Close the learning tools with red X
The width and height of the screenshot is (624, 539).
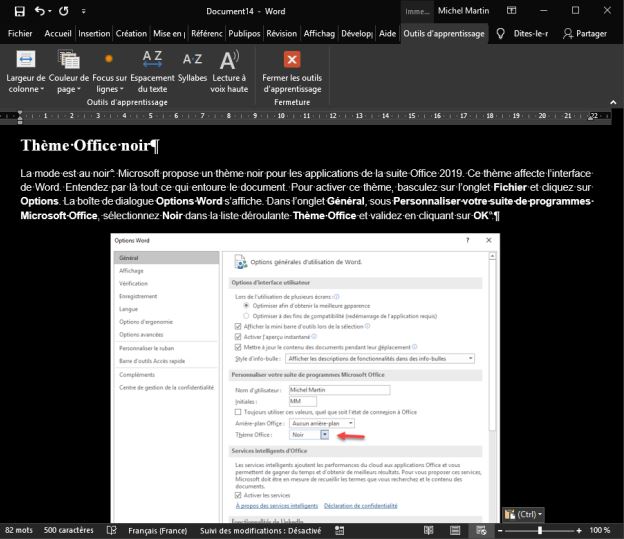(292, 60)
